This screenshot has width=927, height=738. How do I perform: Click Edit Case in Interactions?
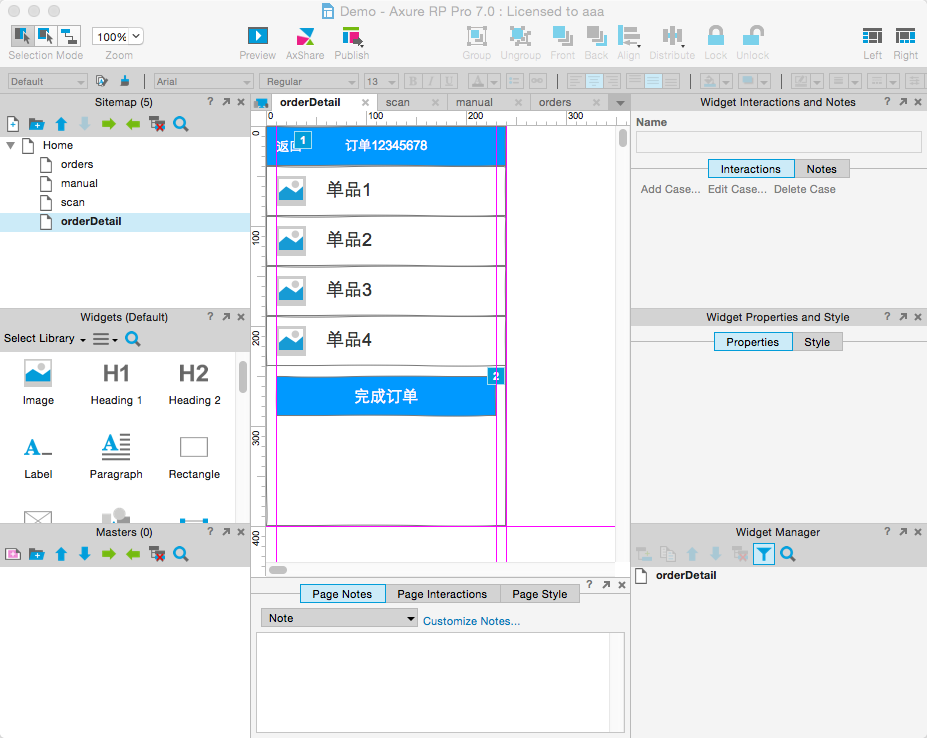pos(737,189)
